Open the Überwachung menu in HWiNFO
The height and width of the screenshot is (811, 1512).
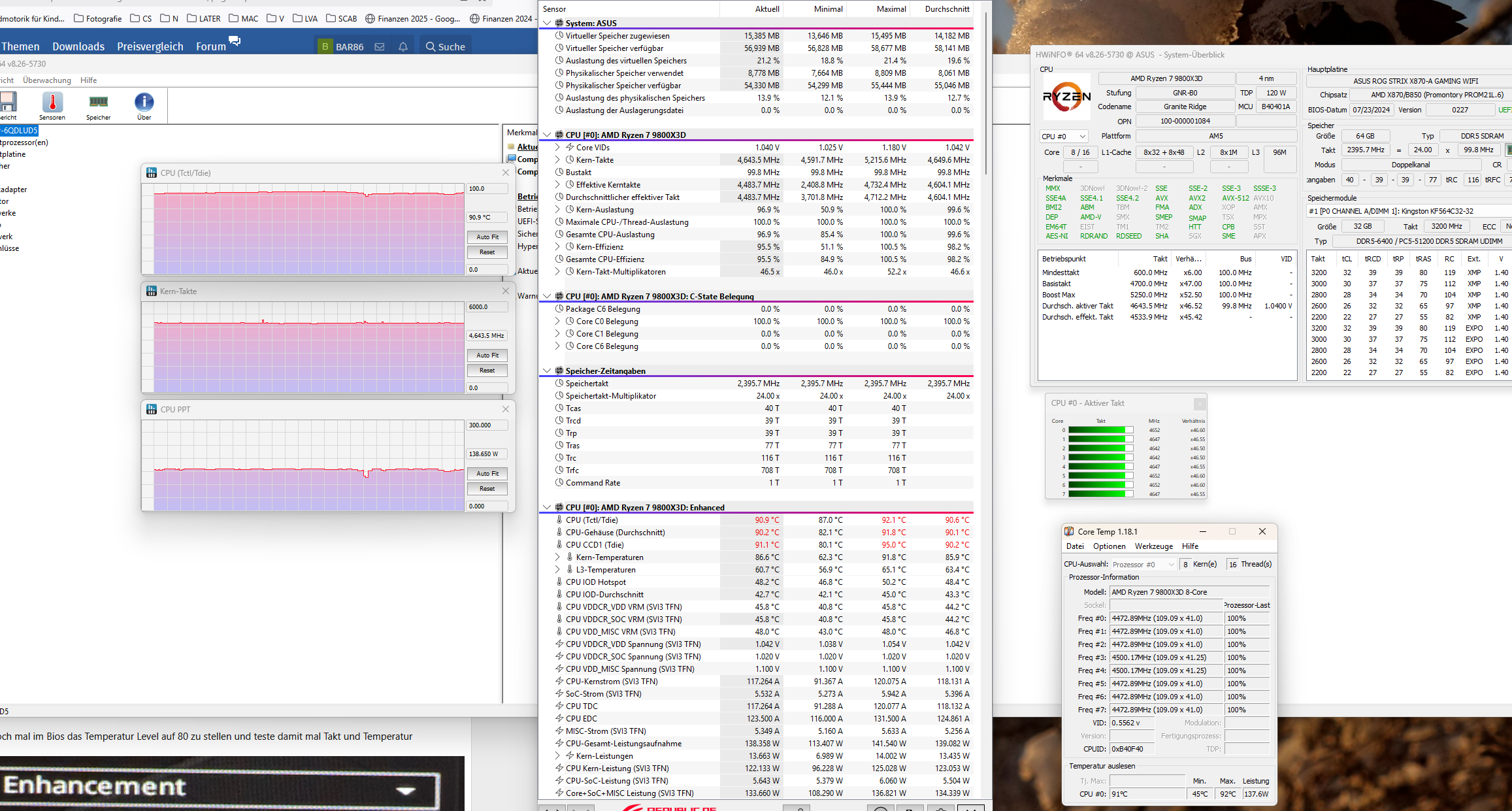point(47,80)
